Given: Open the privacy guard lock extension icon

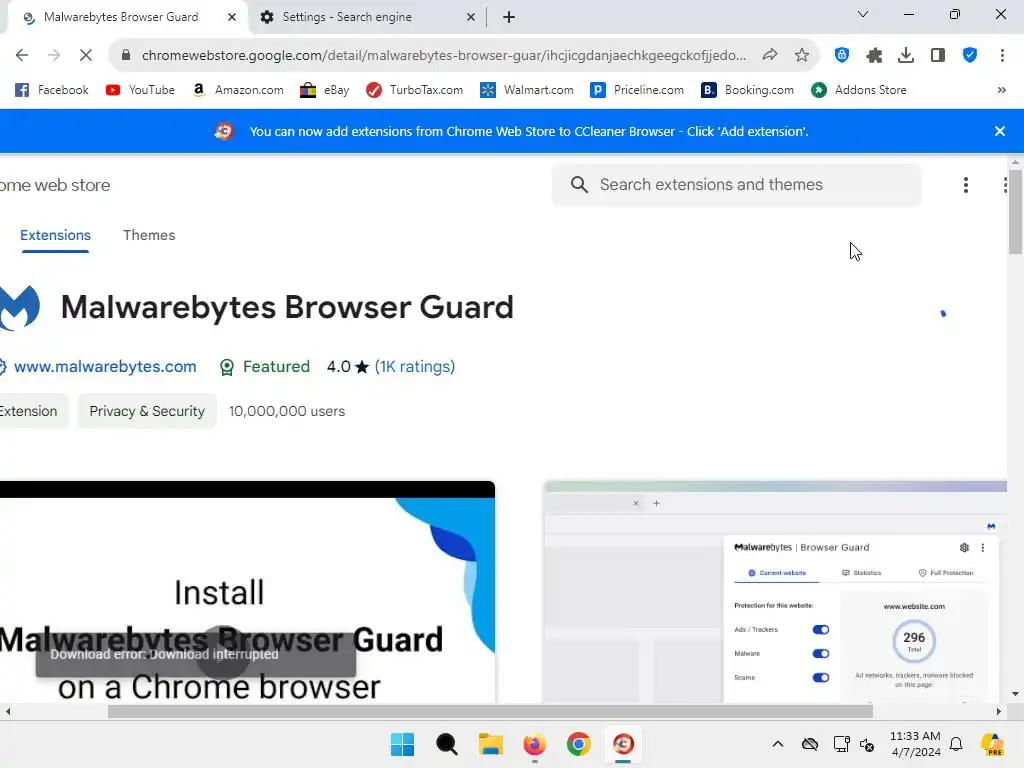Looking at the screenshot, I should coord(842,56).
